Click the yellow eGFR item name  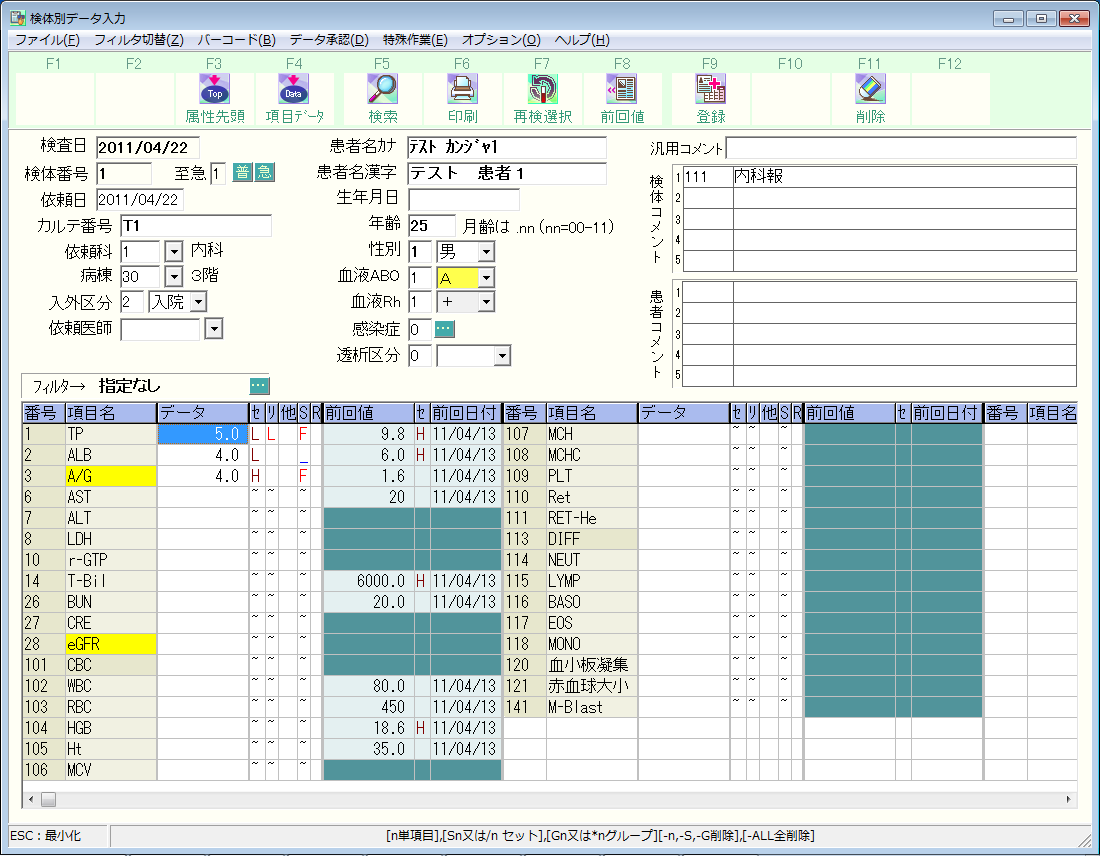point(110,644)
